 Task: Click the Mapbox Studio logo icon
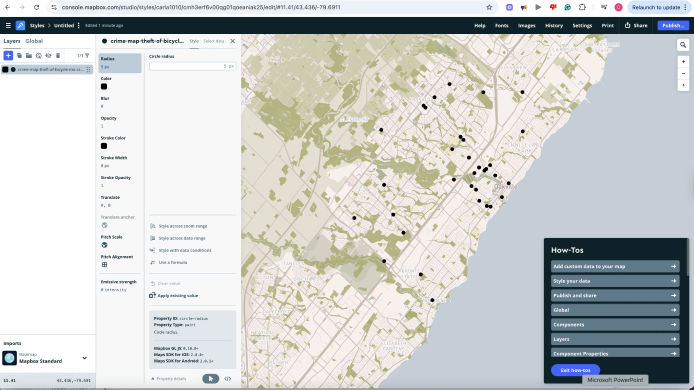tap(20, 25)
